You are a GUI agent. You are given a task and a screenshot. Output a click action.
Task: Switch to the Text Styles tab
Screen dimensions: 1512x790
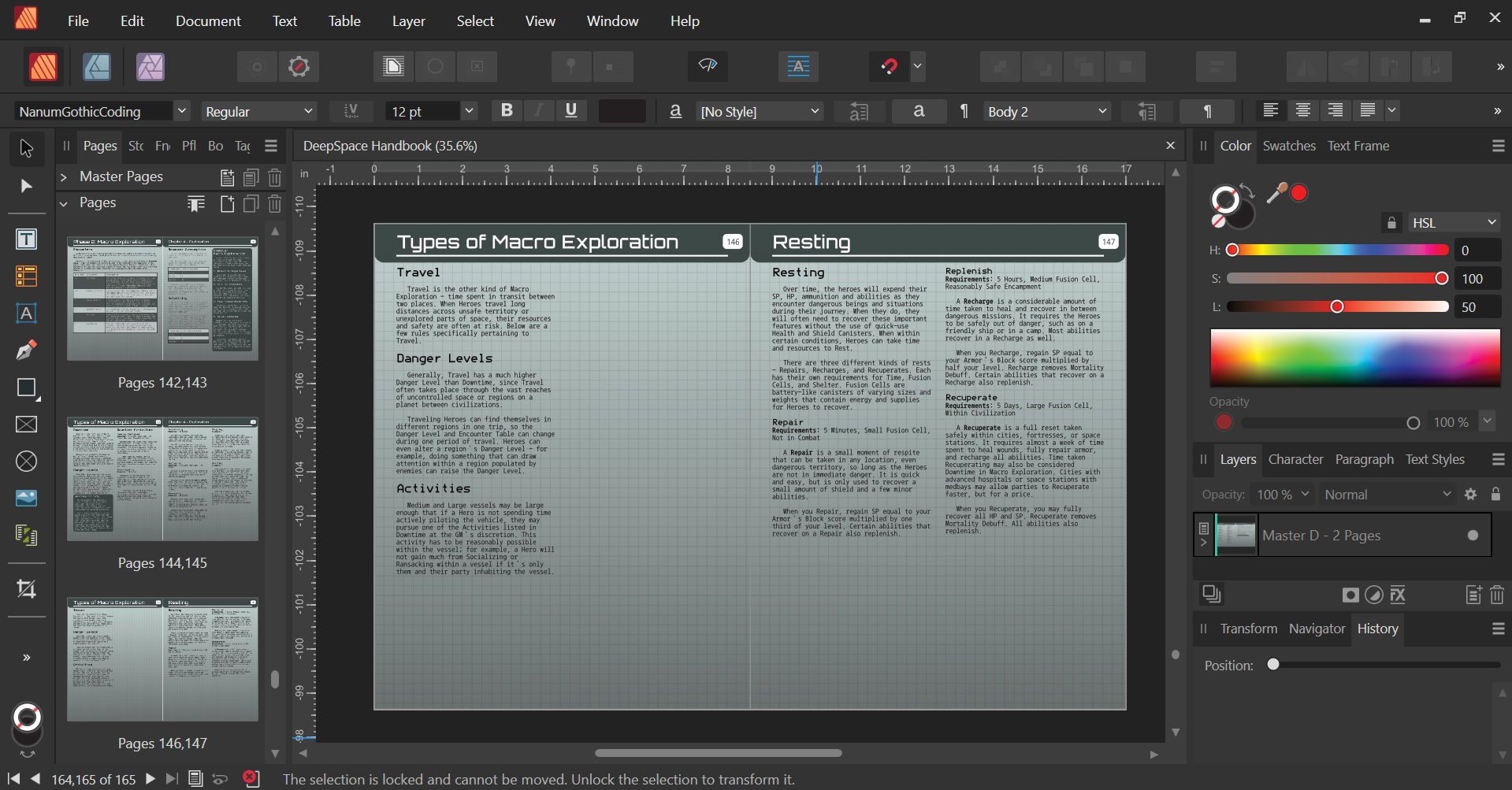[1435, 459]
